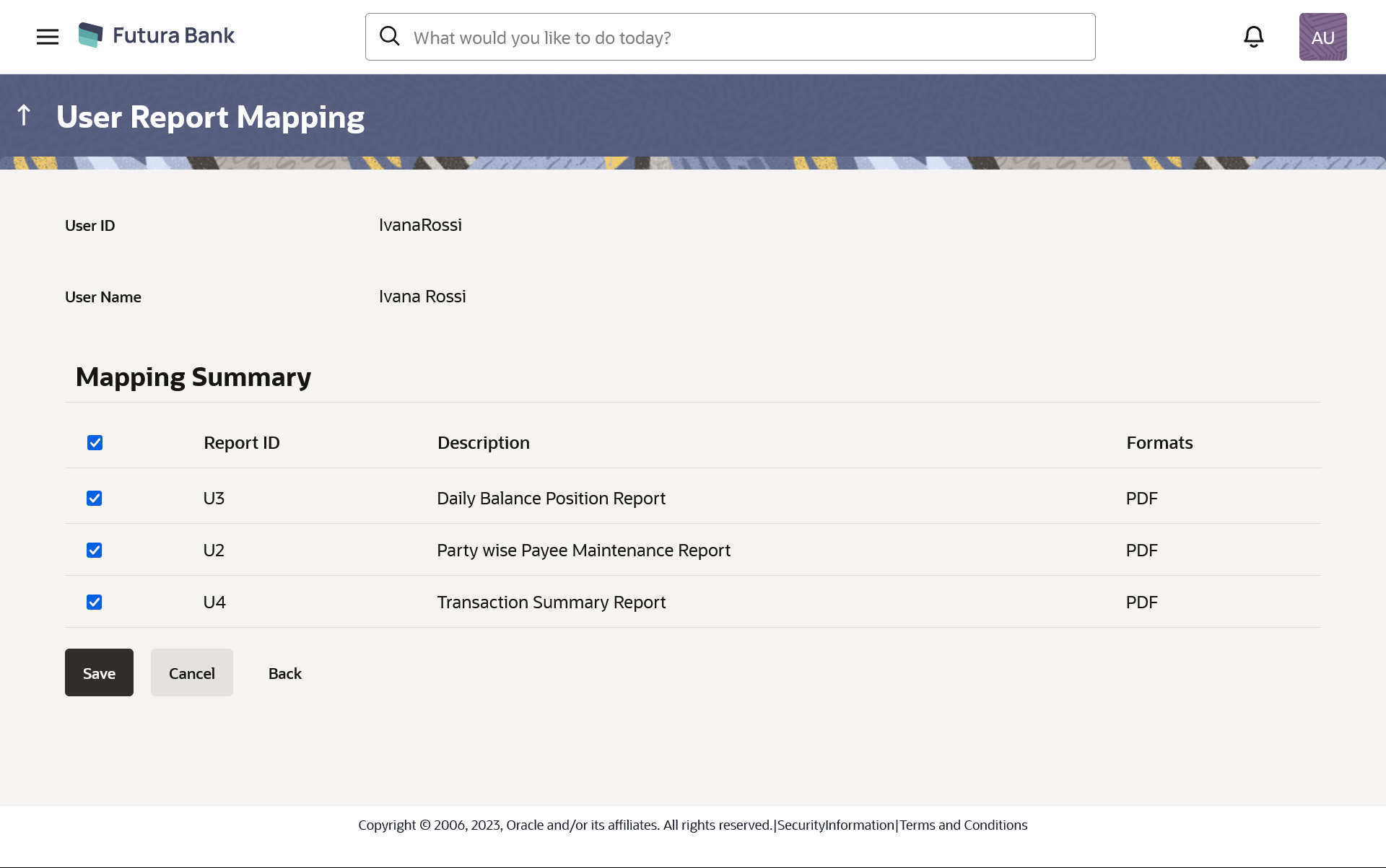
Task: Click the Report ID column header
Action: click(242, 443)
